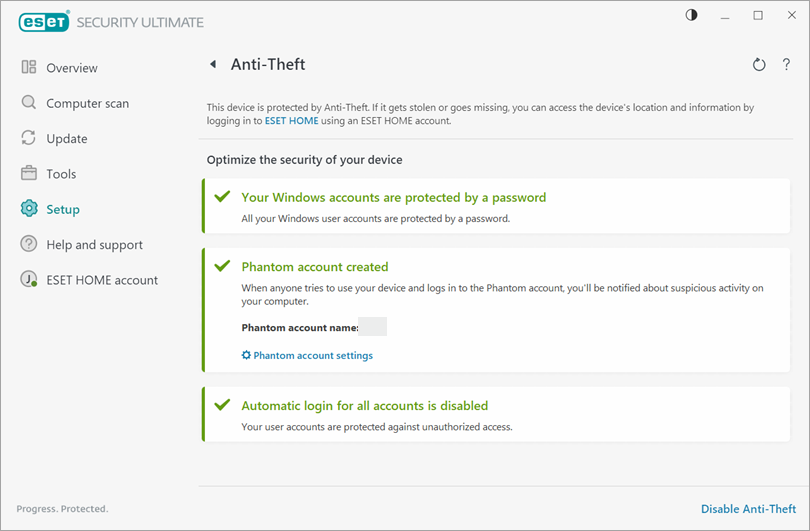
Task: Maximize the ESET window
Action: [758, 15]
